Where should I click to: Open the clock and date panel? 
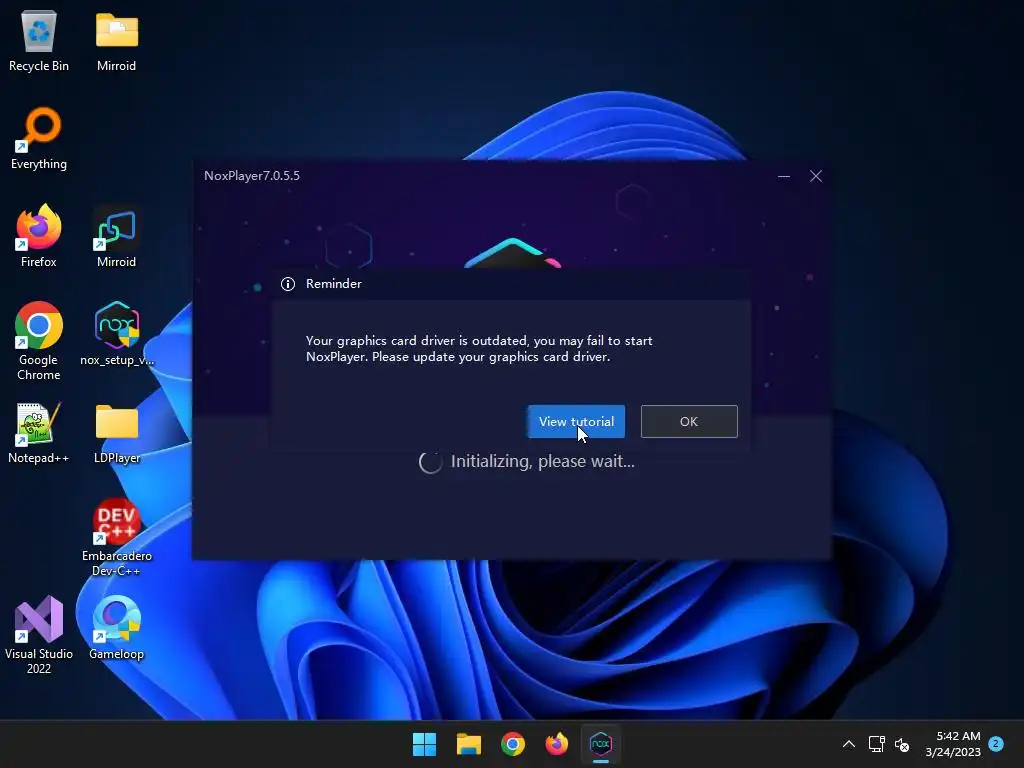point(953,744)
